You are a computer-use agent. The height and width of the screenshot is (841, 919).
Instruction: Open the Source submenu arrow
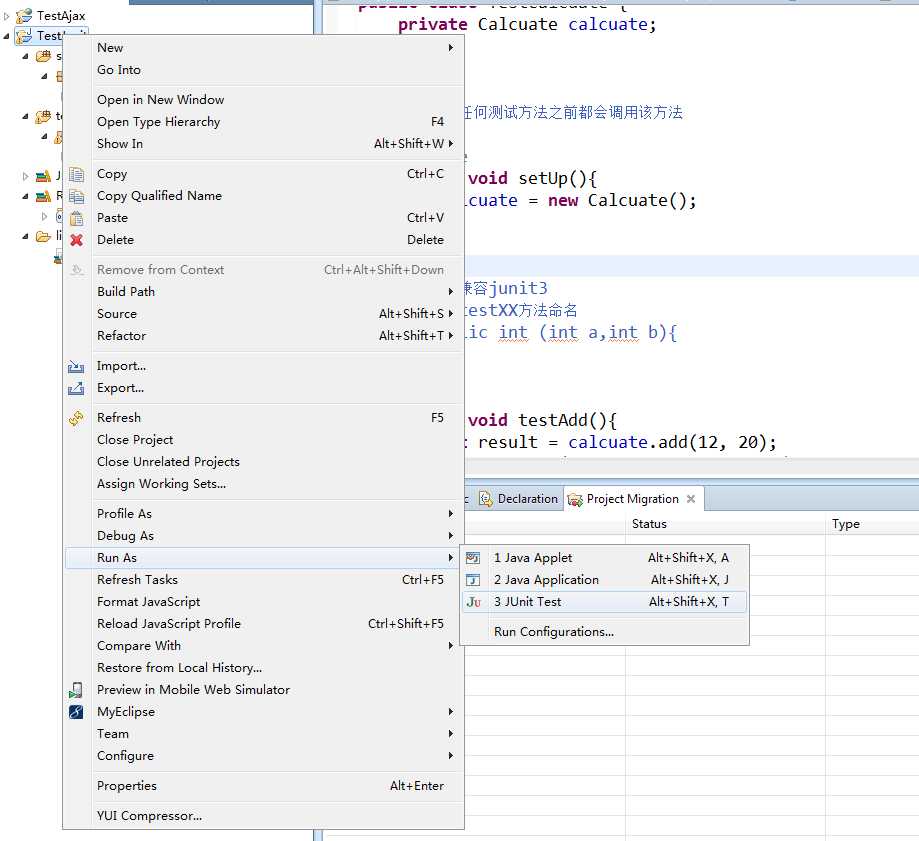click(451, 314)
